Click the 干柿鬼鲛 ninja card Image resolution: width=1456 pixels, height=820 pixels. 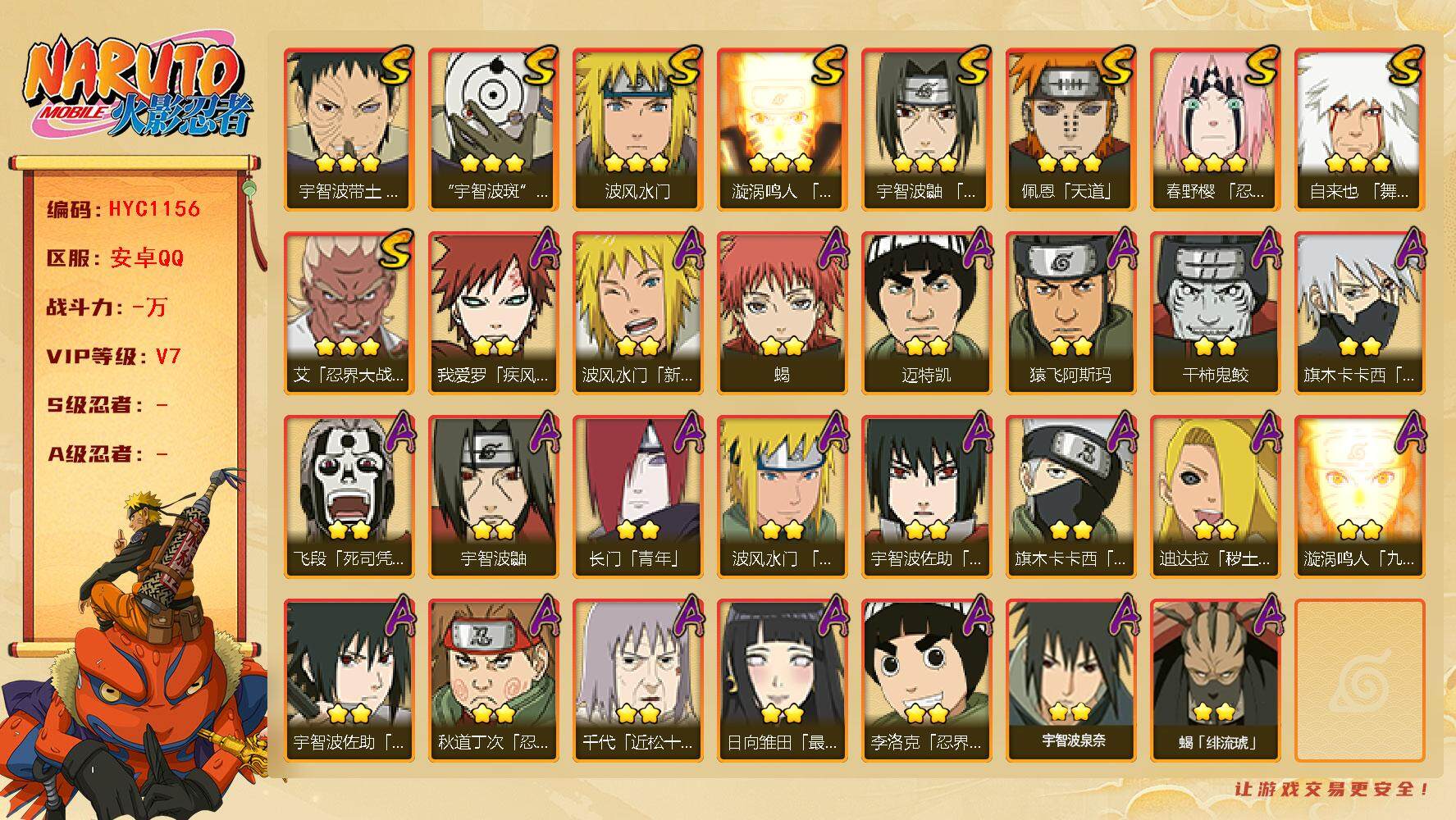click(x=1215, y=313)
